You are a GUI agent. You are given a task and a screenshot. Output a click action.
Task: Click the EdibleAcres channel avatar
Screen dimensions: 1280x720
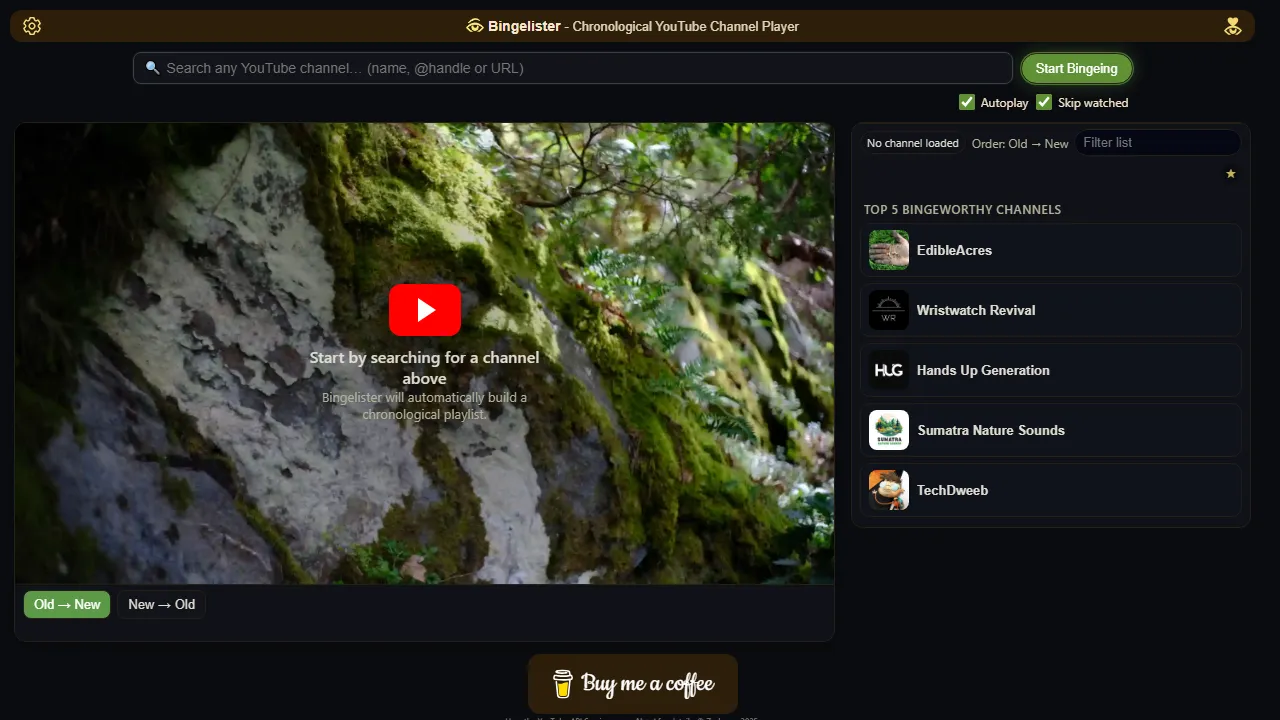click(888, 250)
